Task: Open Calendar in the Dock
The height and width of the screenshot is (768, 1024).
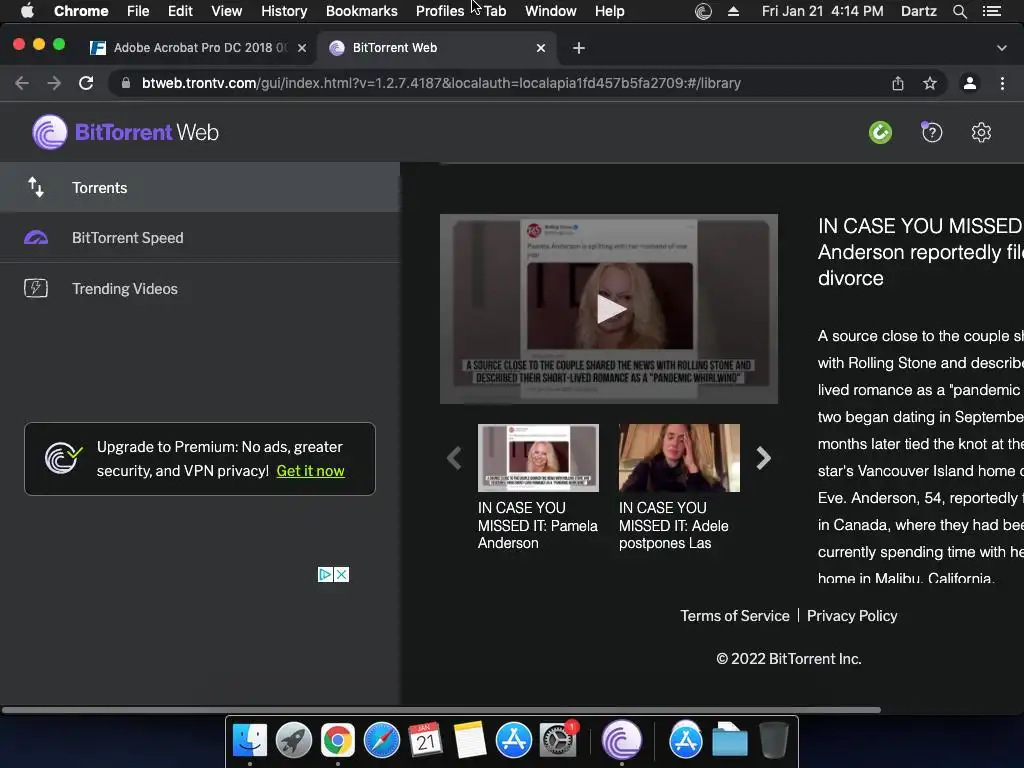Action: click(x=426, y=740)
